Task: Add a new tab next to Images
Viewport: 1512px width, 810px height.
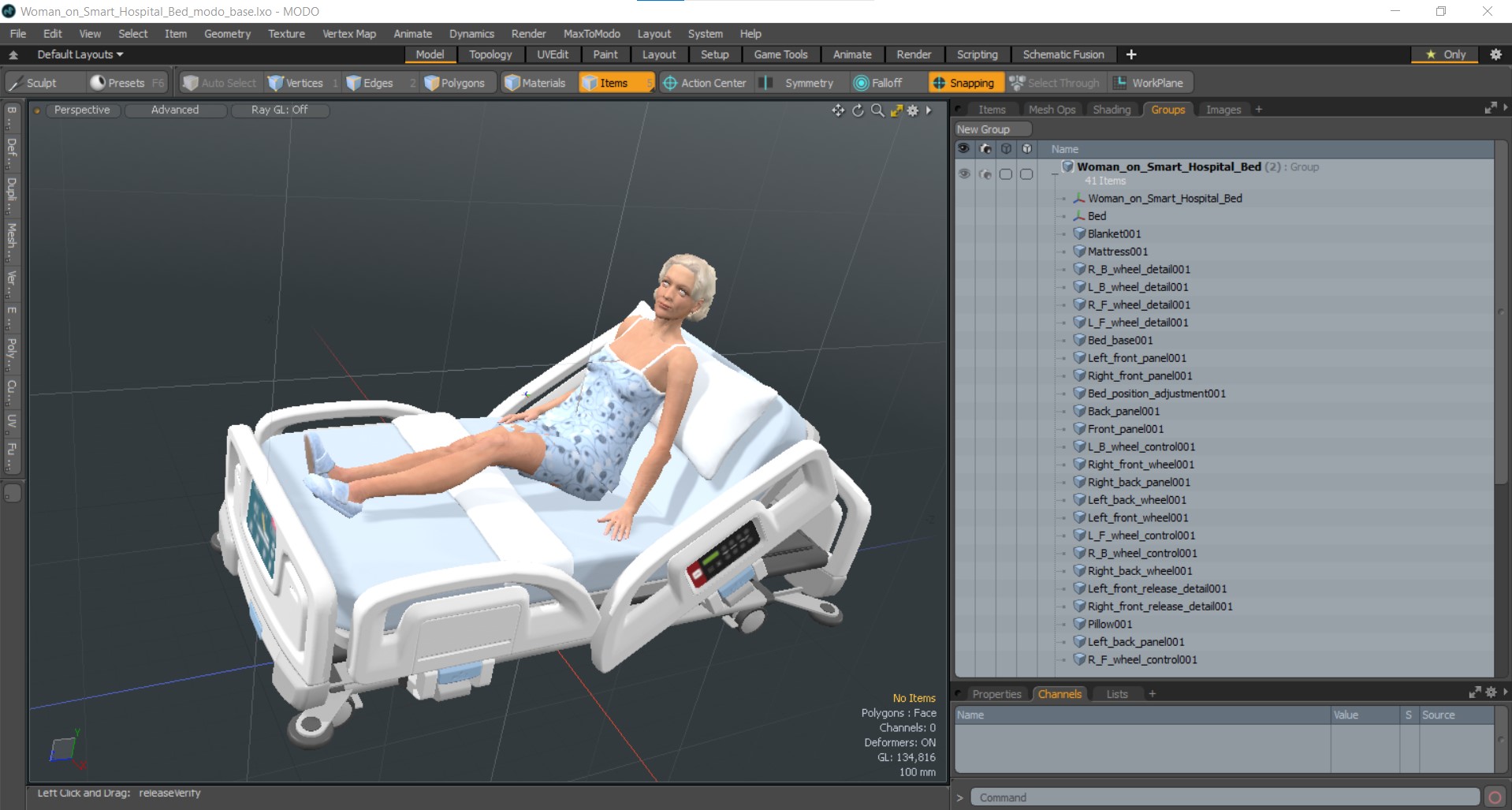Action: pyautogui.click(x=1259, y=110)
